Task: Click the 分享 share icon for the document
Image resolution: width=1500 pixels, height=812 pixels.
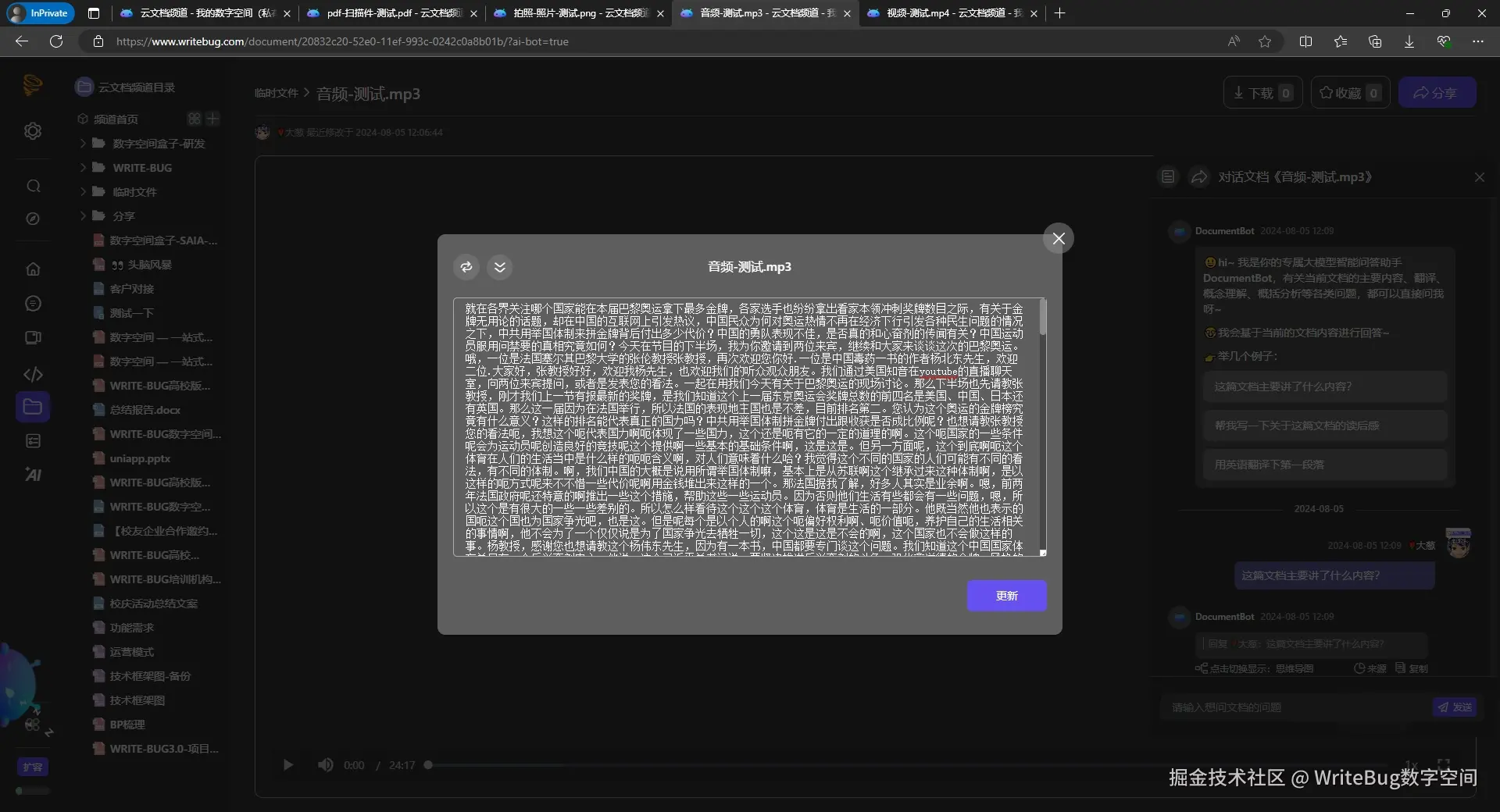Action: [x=1437, y=92]
